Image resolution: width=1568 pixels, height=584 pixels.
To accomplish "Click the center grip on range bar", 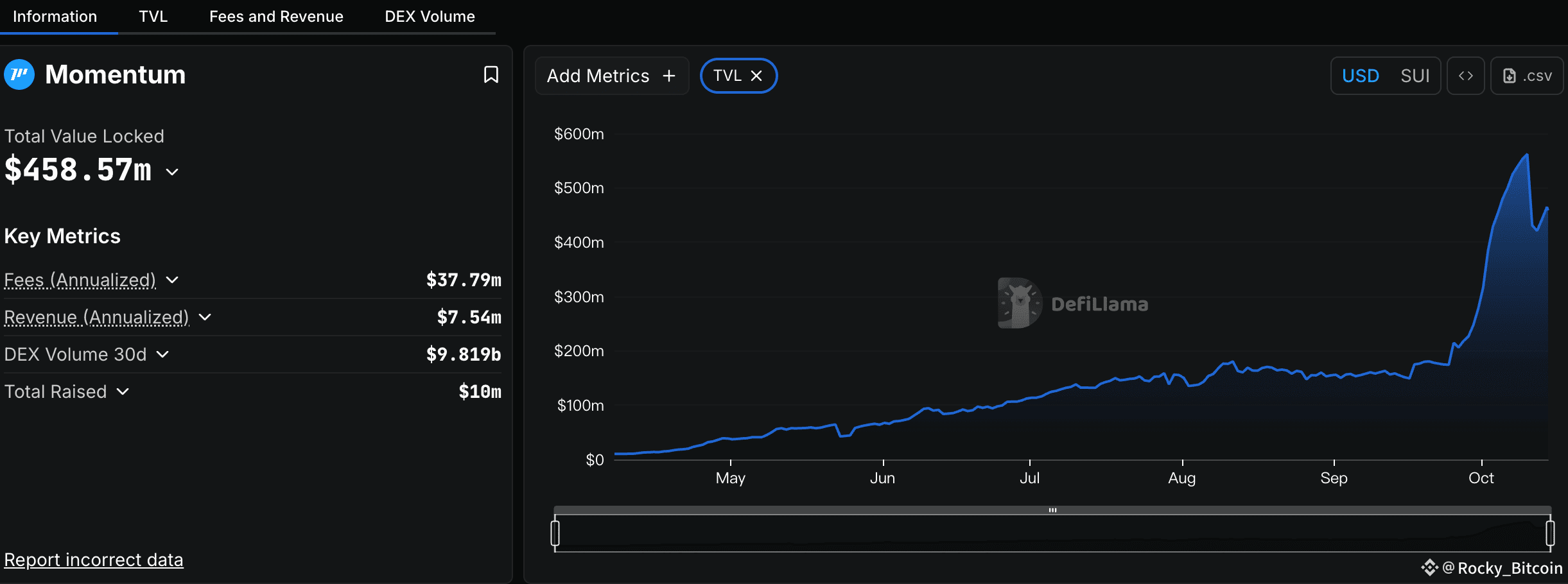I will 1052,510.
